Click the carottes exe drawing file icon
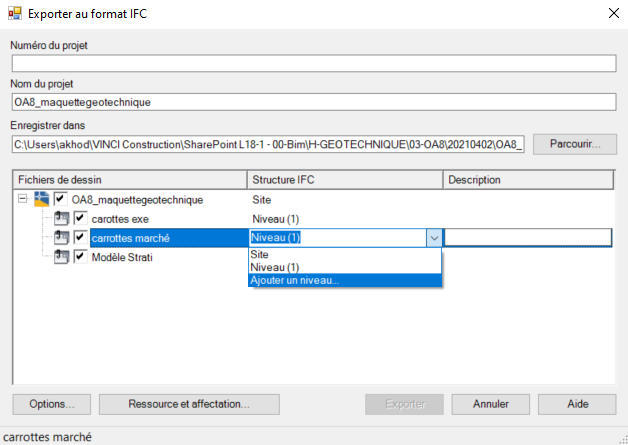This screenshot has height=445, width=628. [62, 218]
